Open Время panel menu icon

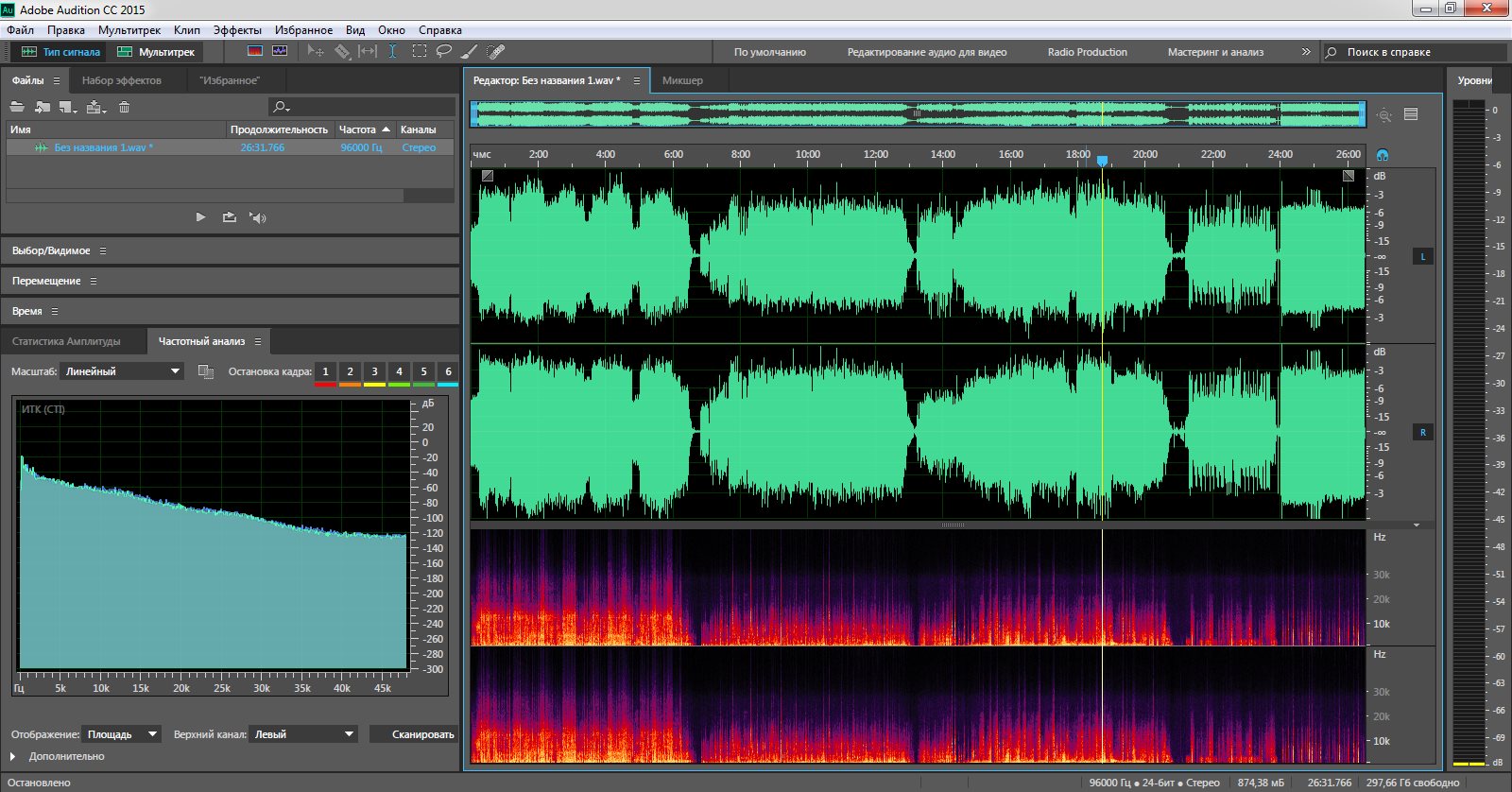pos(55,311)
